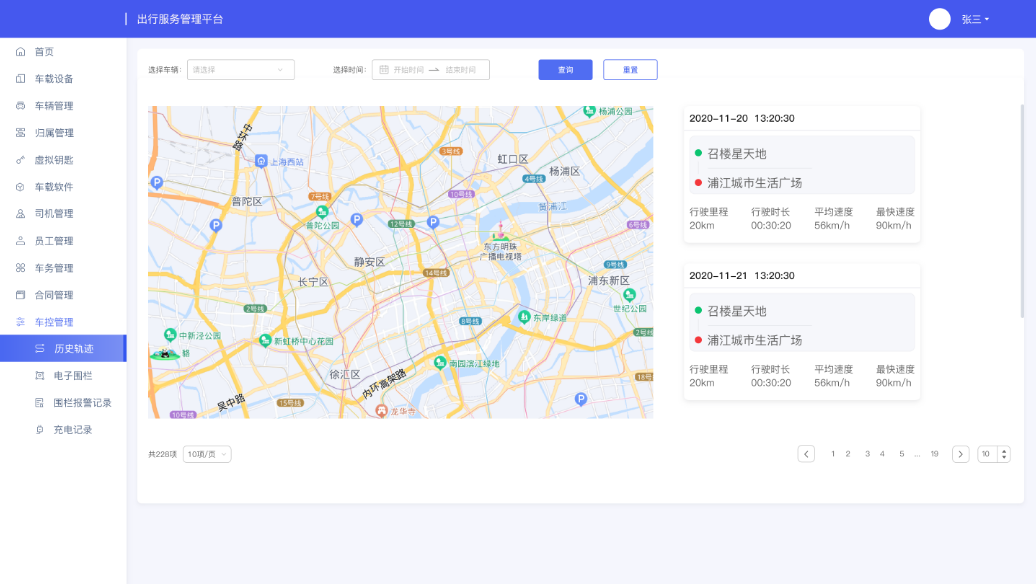Click the 开始时间 start time field
This screenshot has width=1036, height=584.
point(408,69)
